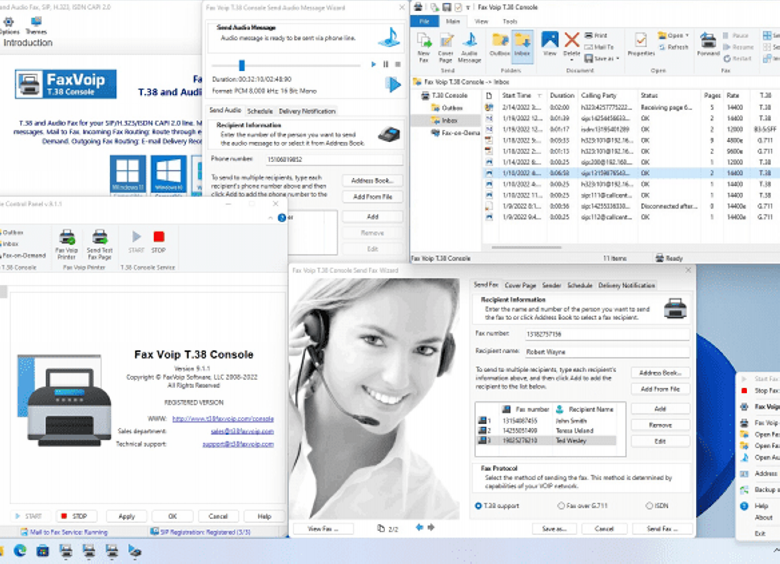Open Save as dropdown in ribbon
The image size is (780, 564).
[x=602, y=58]
